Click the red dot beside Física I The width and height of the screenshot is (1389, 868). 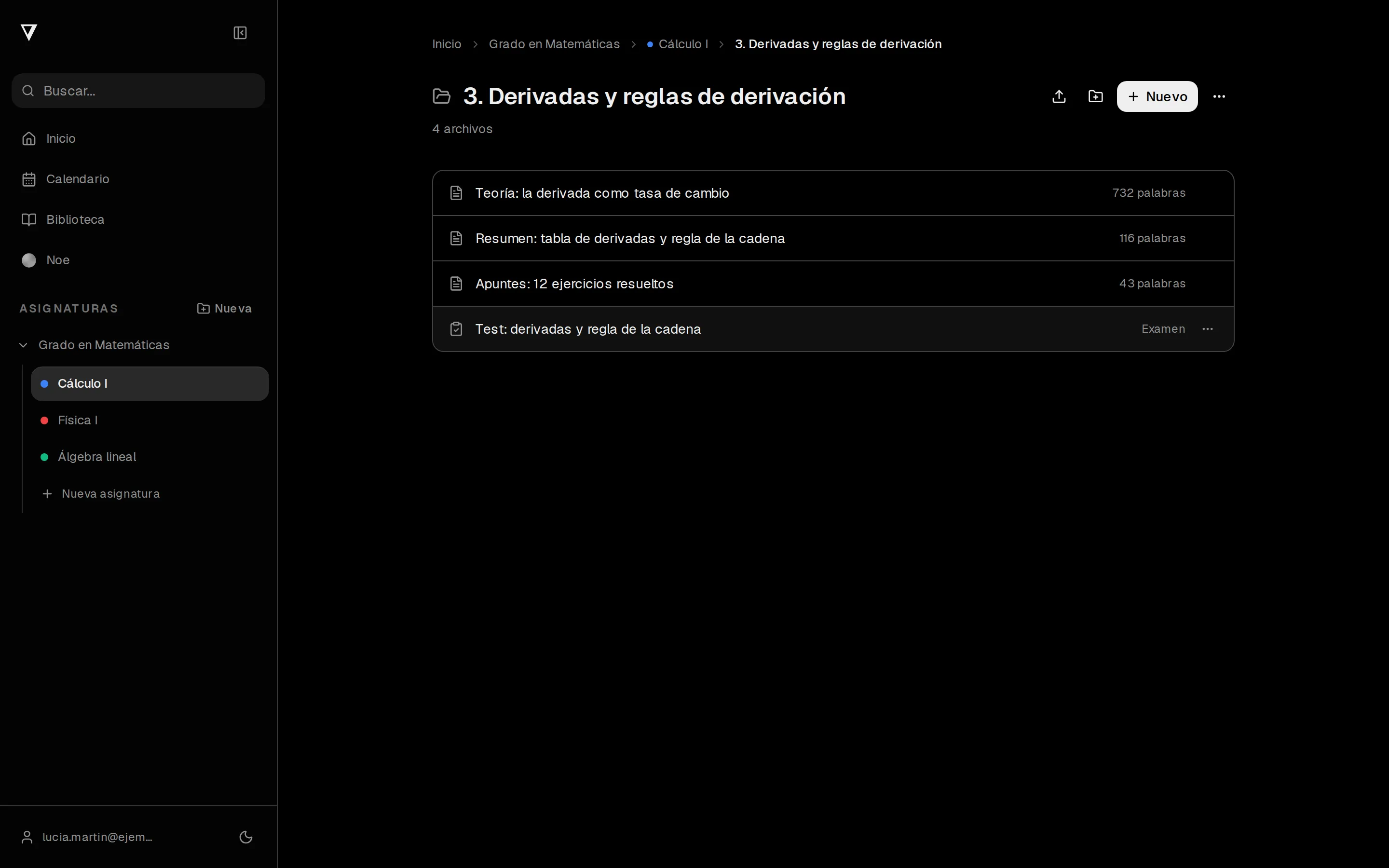[x=44, y=420]
